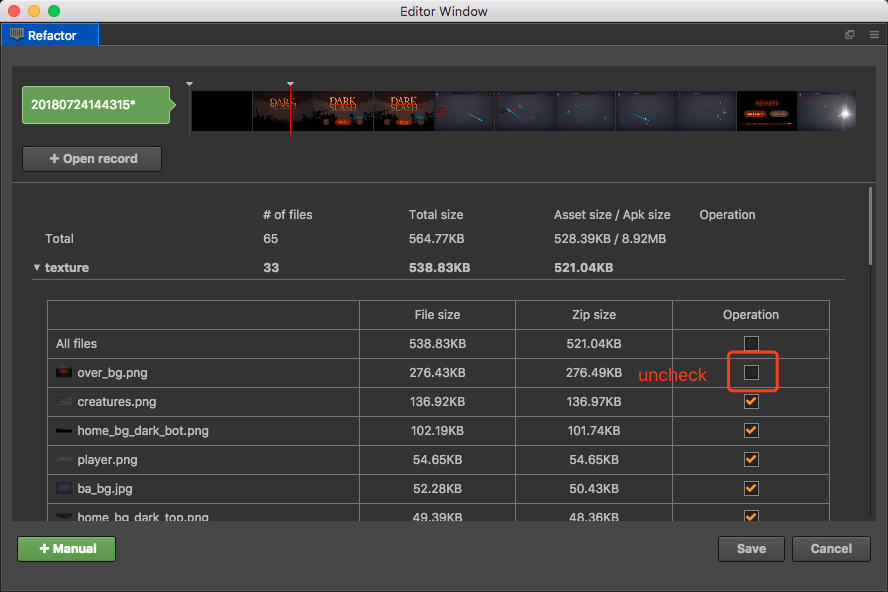Screen dimensions: 888x592
Task: Click the red timeline playhead marker
Action: (290, 108)
